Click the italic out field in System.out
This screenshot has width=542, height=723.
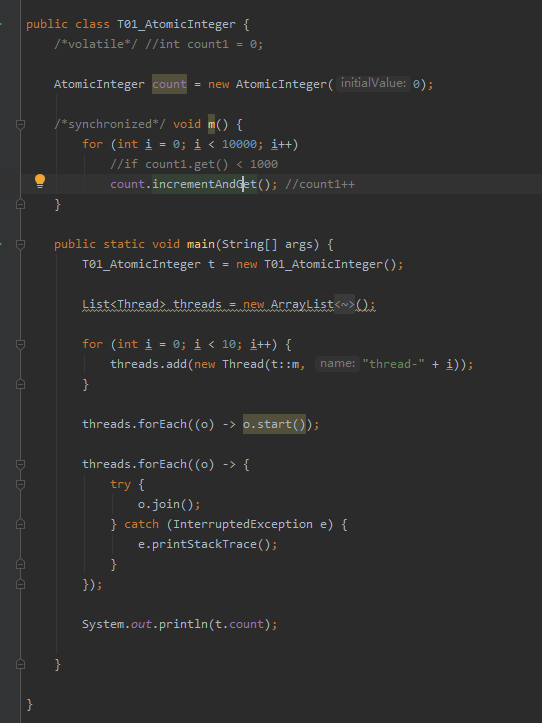pyautogui.click(x=141, y=624)
